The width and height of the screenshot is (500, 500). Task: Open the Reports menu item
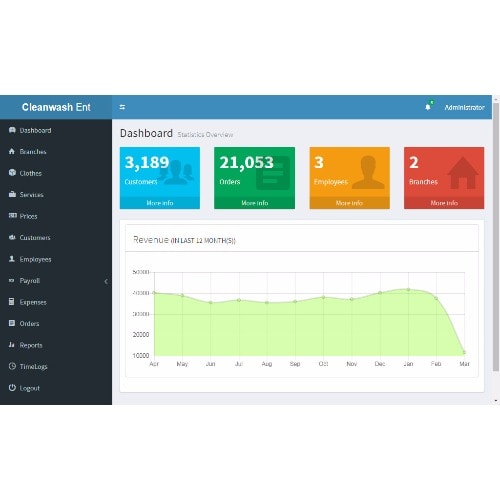pos(56,345)
